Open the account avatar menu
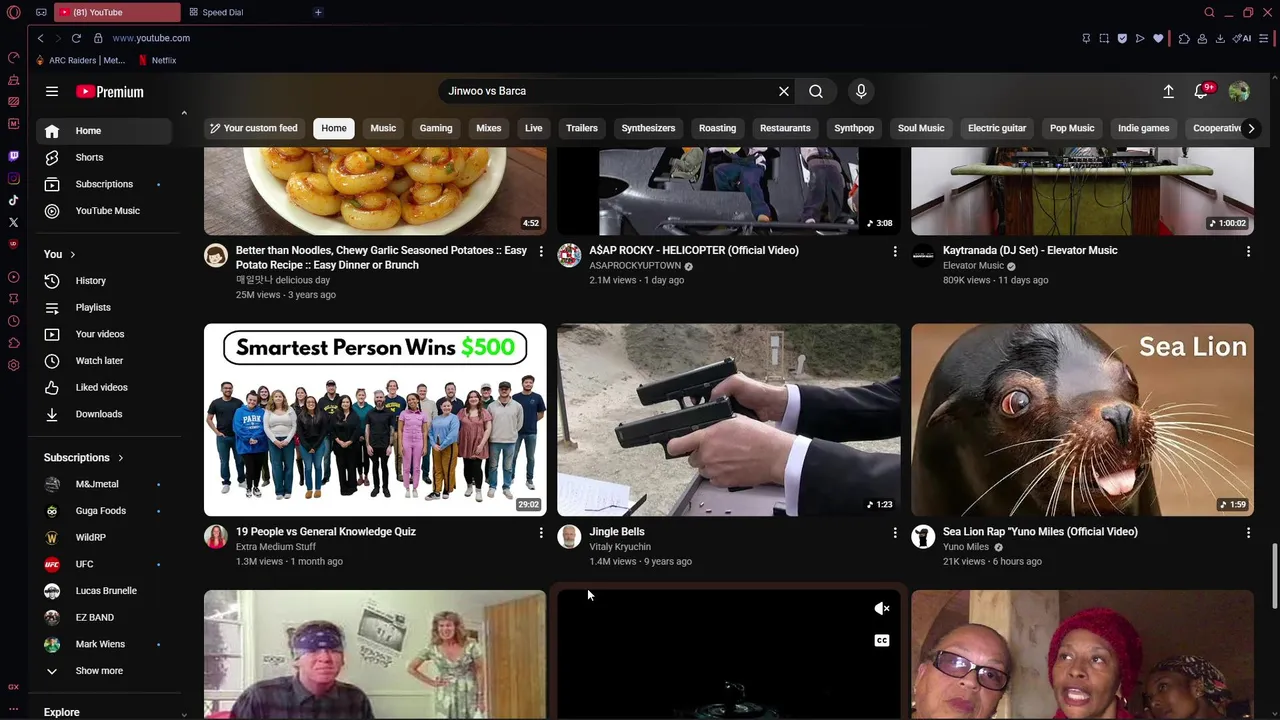The width and height of the screenshot is (1280, 720). (1239, 91)
